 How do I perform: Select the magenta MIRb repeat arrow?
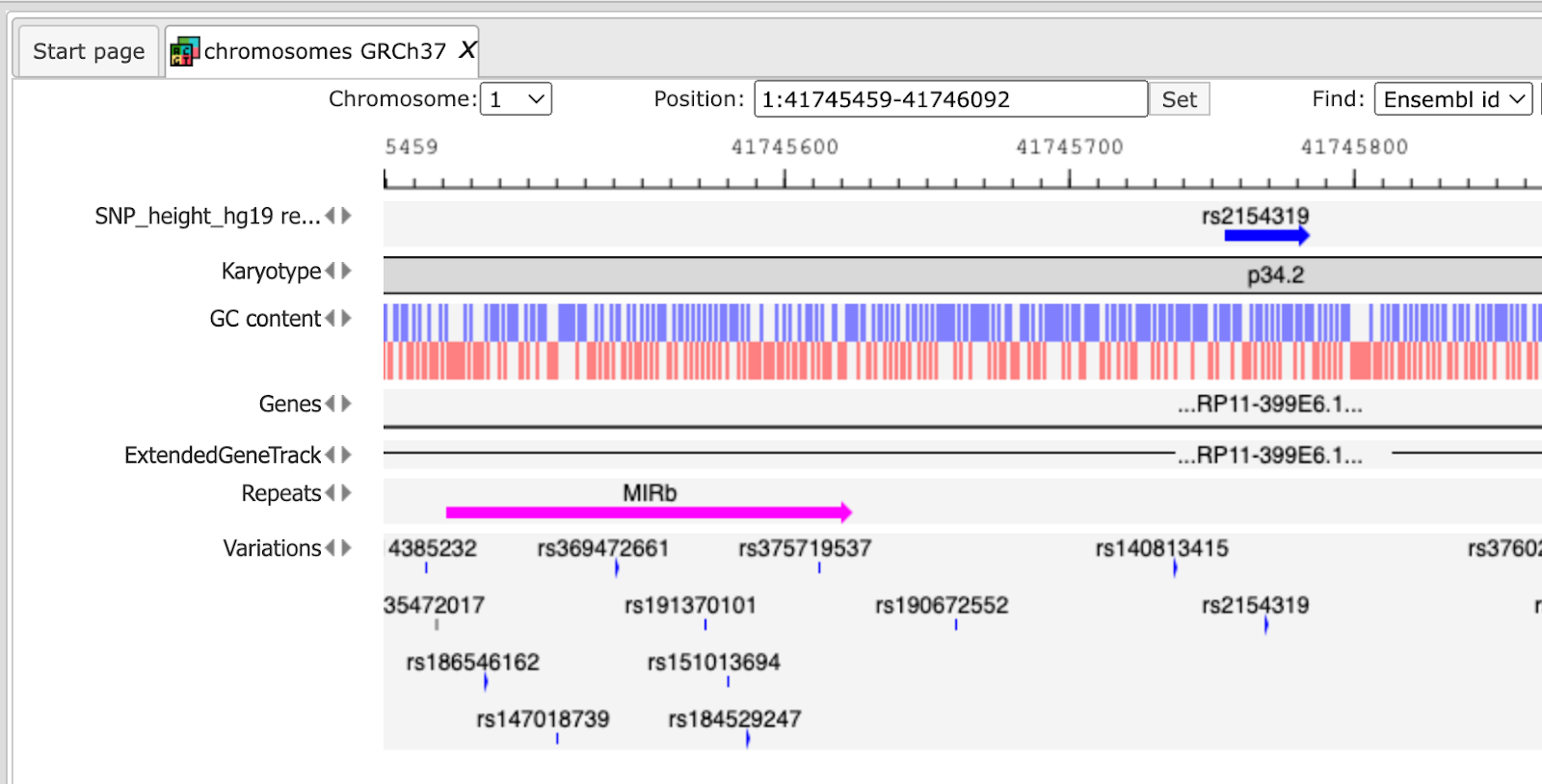(x=649, y=512)
